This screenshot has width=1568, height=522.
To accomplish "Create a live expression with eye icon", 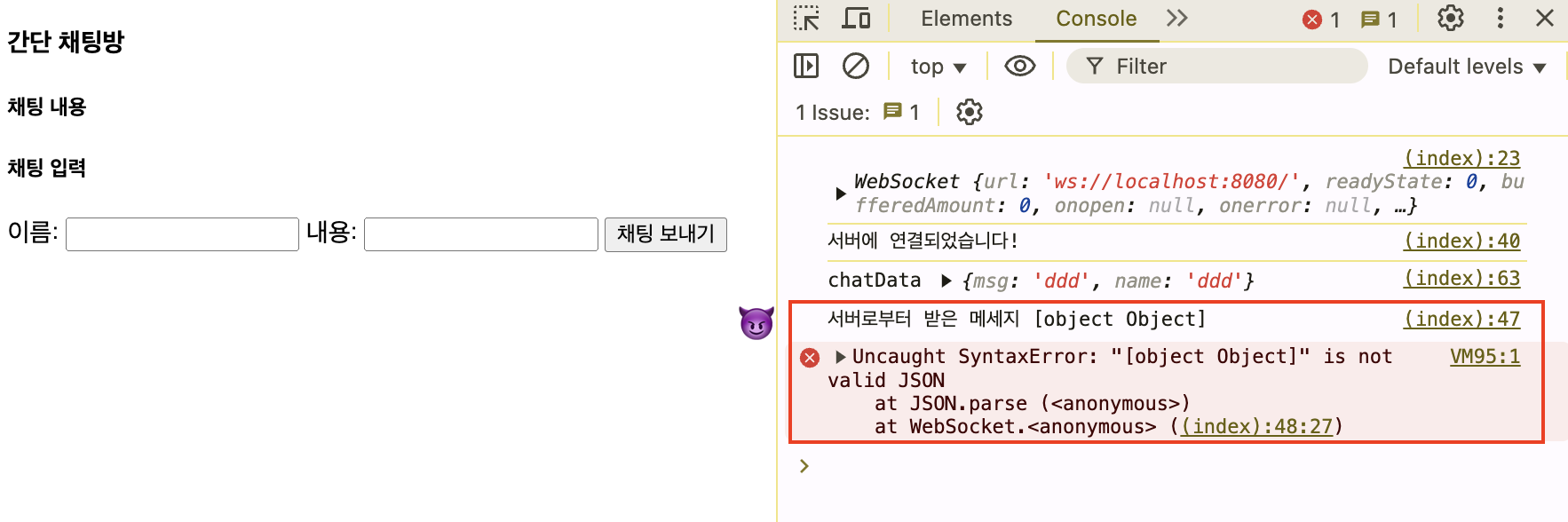I will pos(1020,66).
